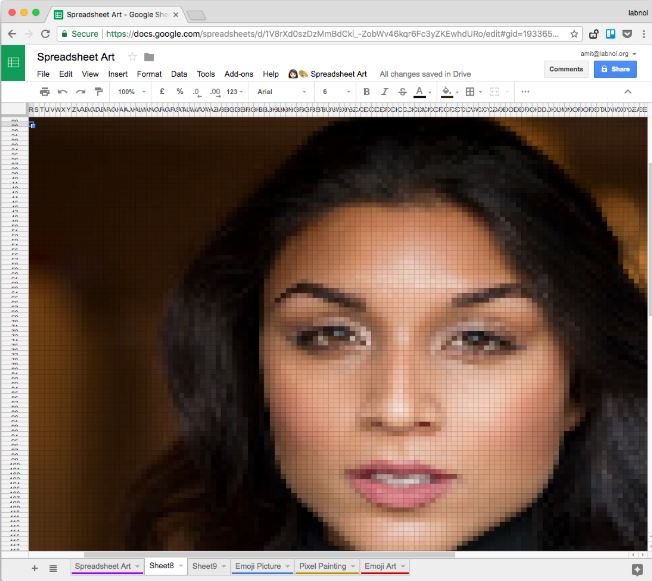The width and height of the screenshot is (652, 581).
Task: Open the Emoji Picture tab dropdown arrow
Action: [x=287, y=566]
